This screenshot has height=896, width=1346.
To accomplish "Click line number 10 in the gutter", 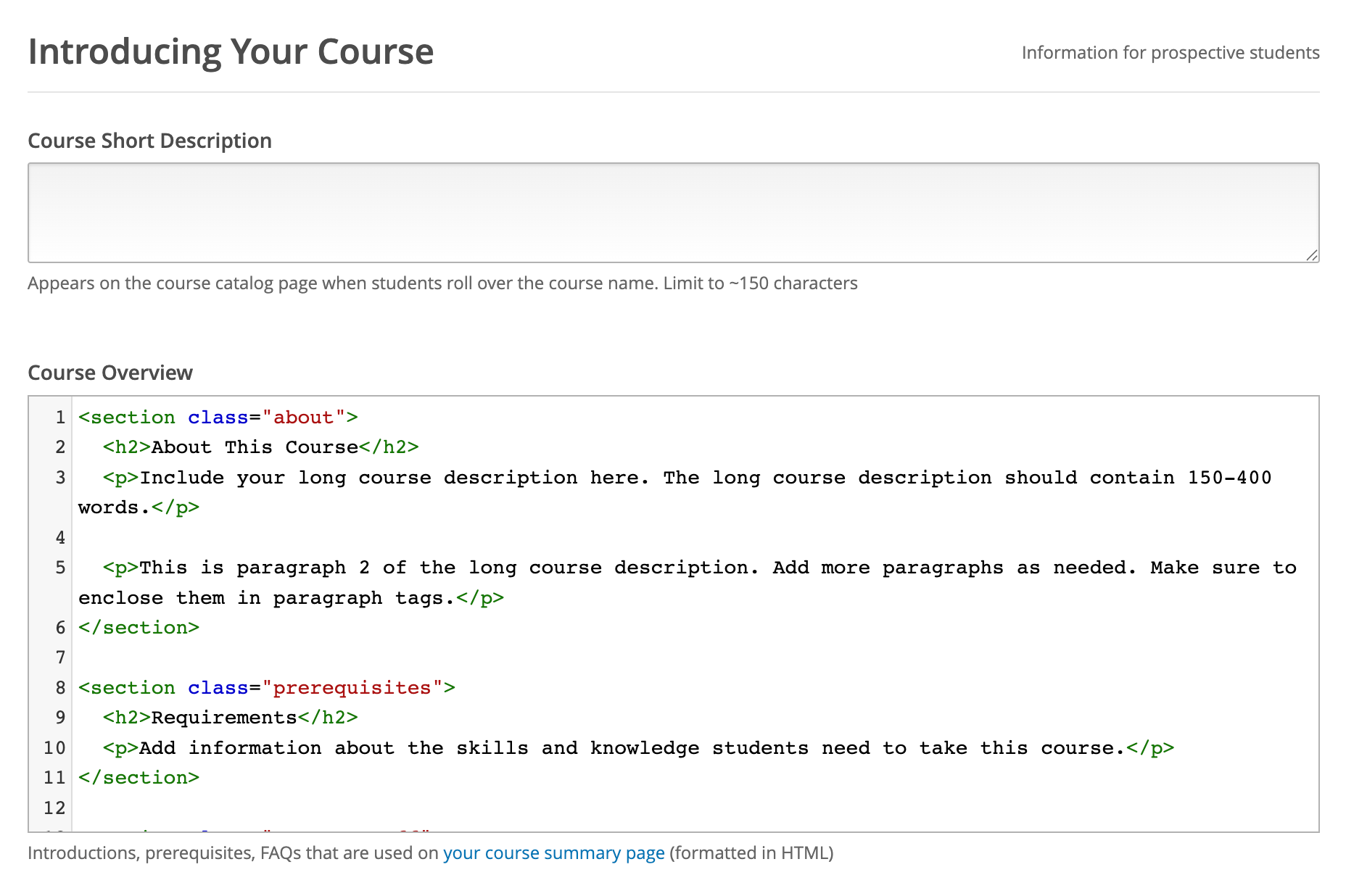I will [54, 748].
